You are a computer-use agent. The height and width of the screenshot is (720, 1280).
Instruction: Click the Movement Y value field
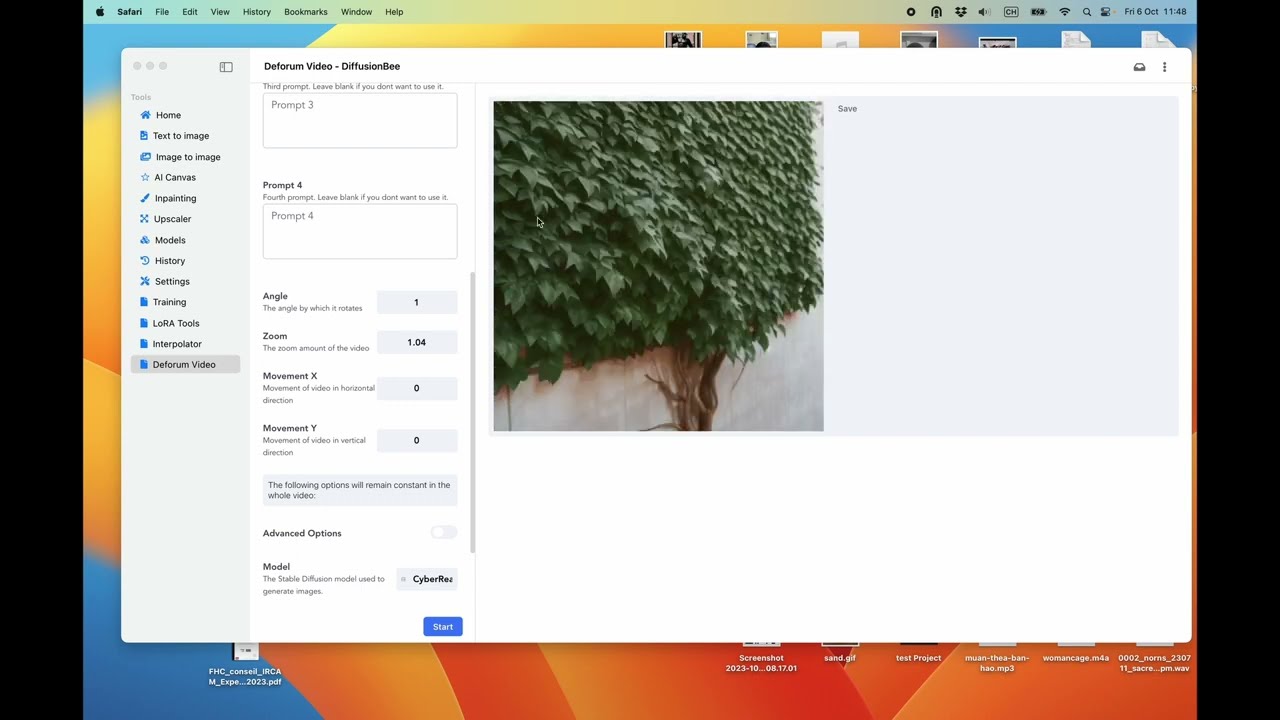417,440
